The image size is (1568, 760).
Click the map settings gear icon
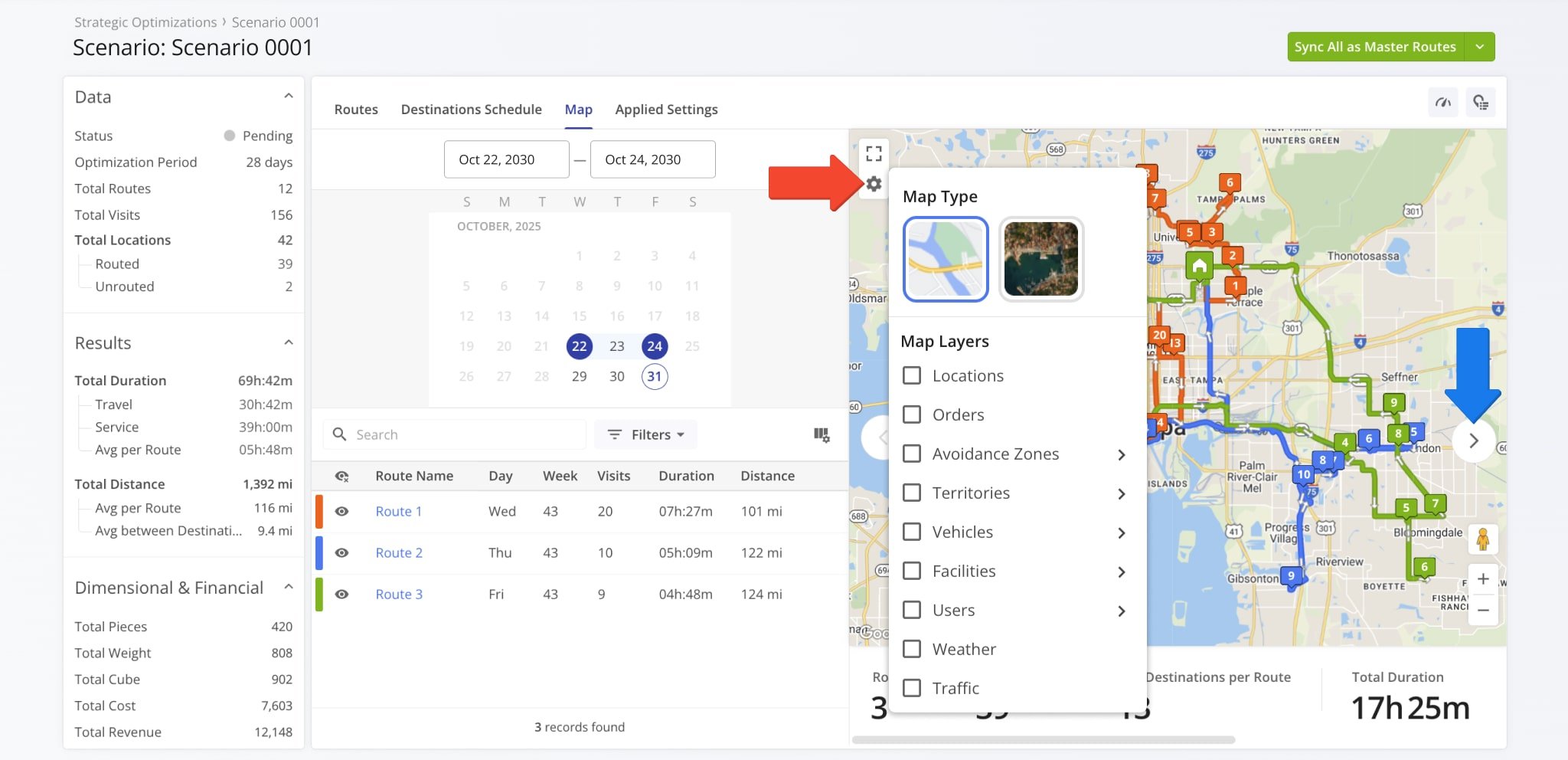874,184
